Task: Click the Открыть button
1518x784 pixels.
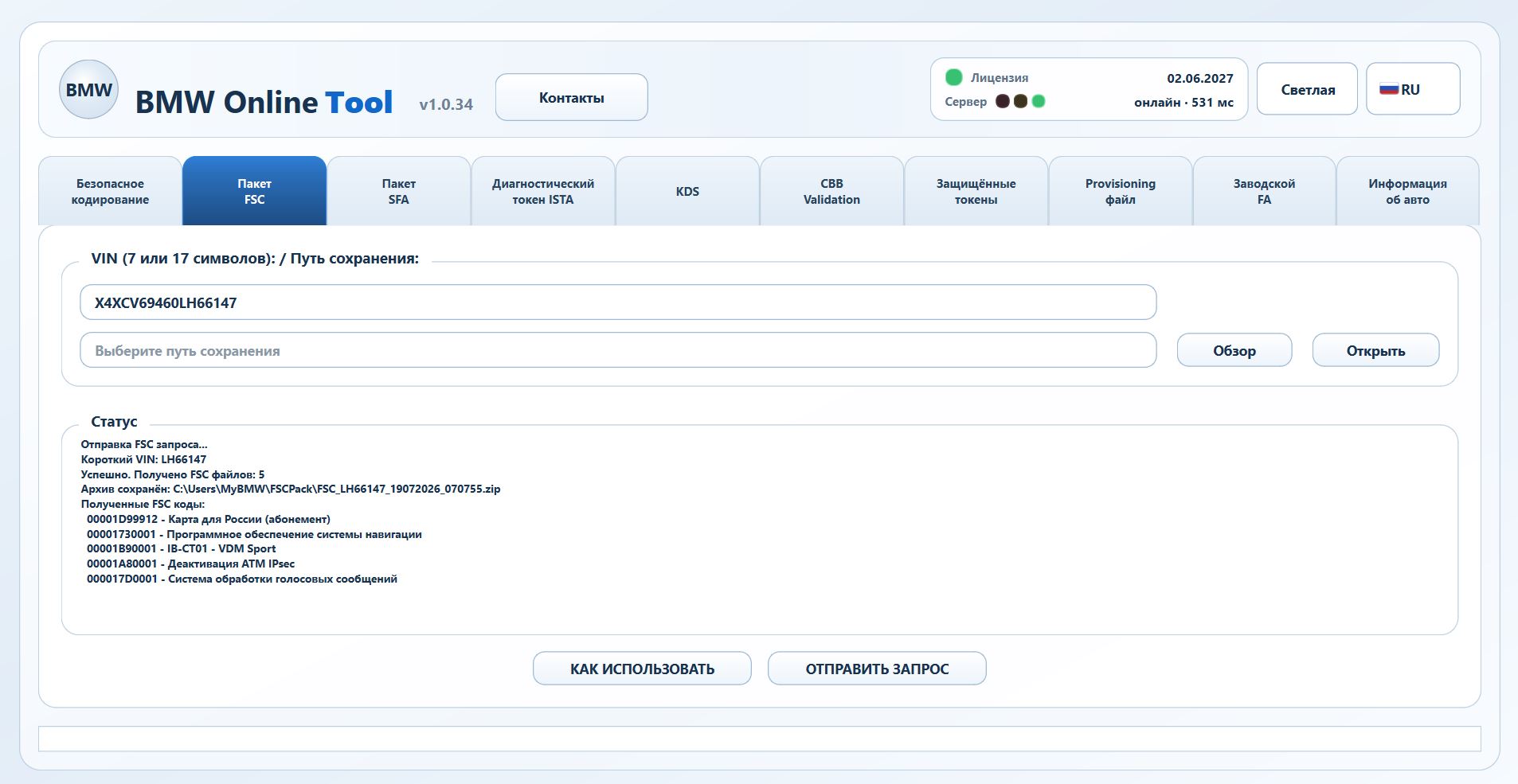Action: 1375,350
